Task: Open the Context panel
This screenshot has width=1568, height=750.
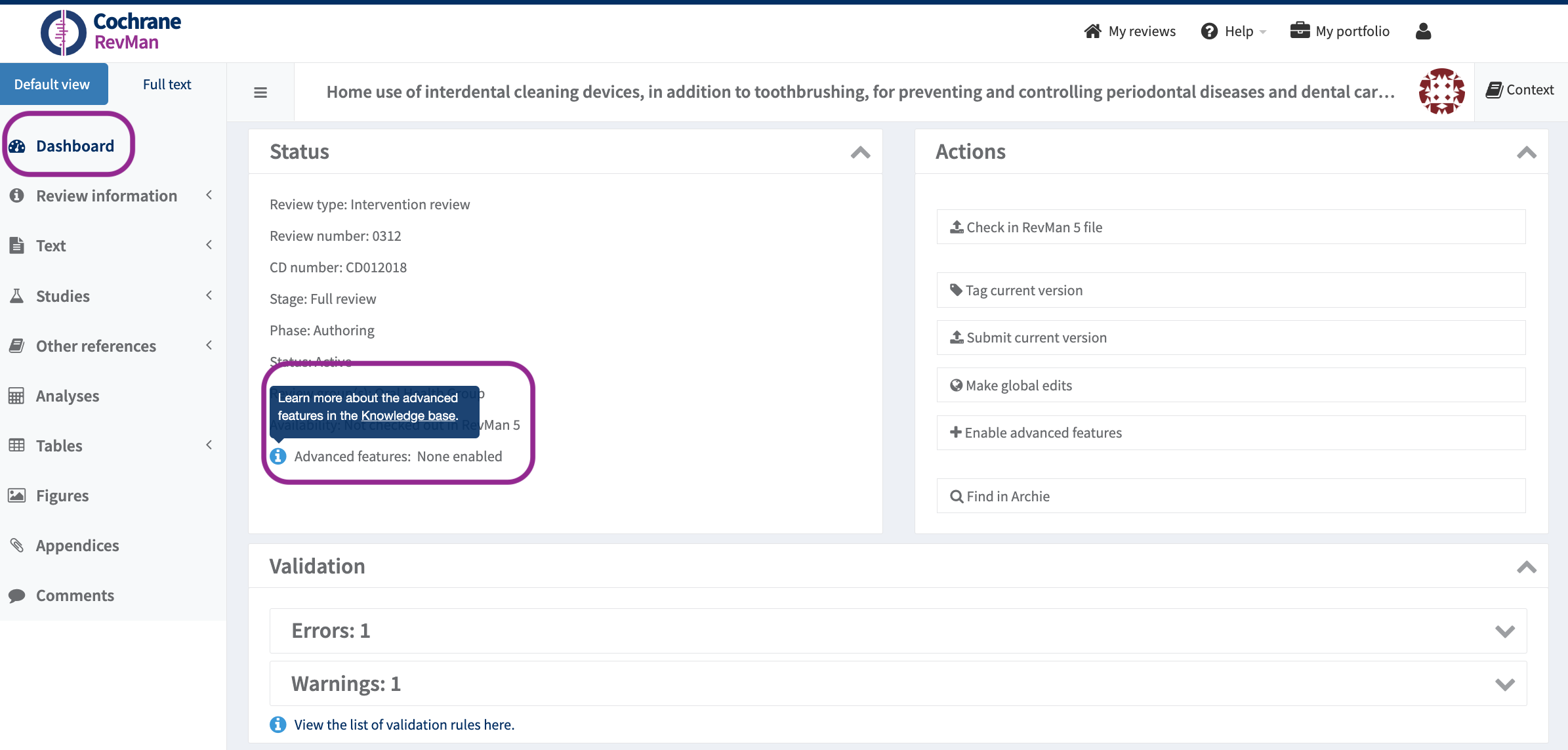Action: point(1520,90)
